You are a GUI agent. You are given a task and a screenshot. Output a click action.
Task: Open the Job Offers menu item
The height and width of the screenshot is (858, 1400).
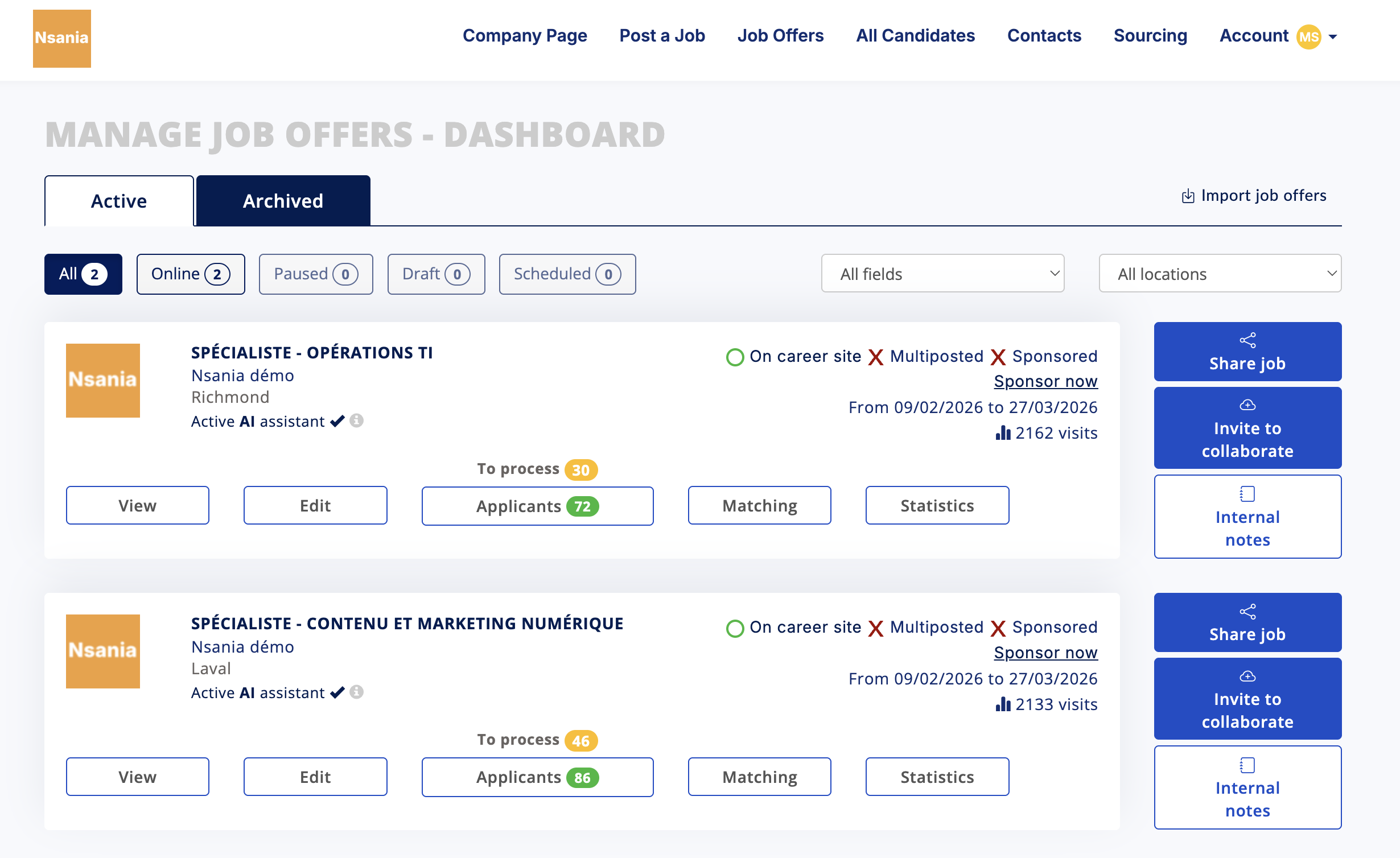[781, 35]
